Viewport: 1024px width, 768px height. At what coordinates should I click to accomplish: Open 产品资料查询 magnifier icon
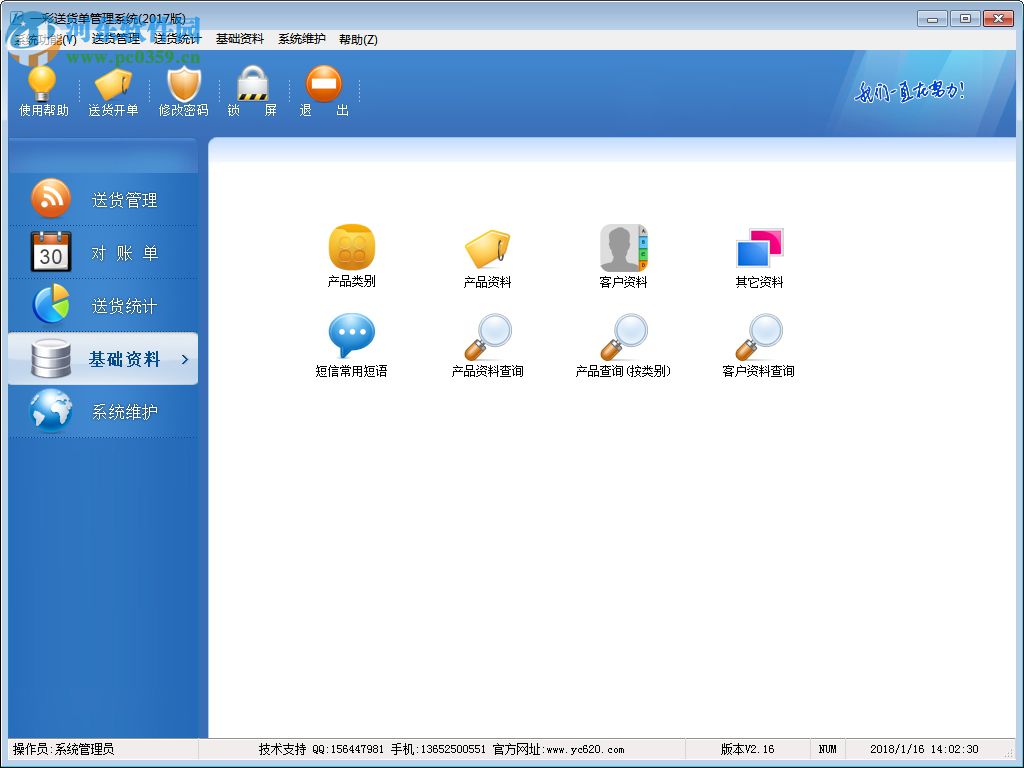487,337
